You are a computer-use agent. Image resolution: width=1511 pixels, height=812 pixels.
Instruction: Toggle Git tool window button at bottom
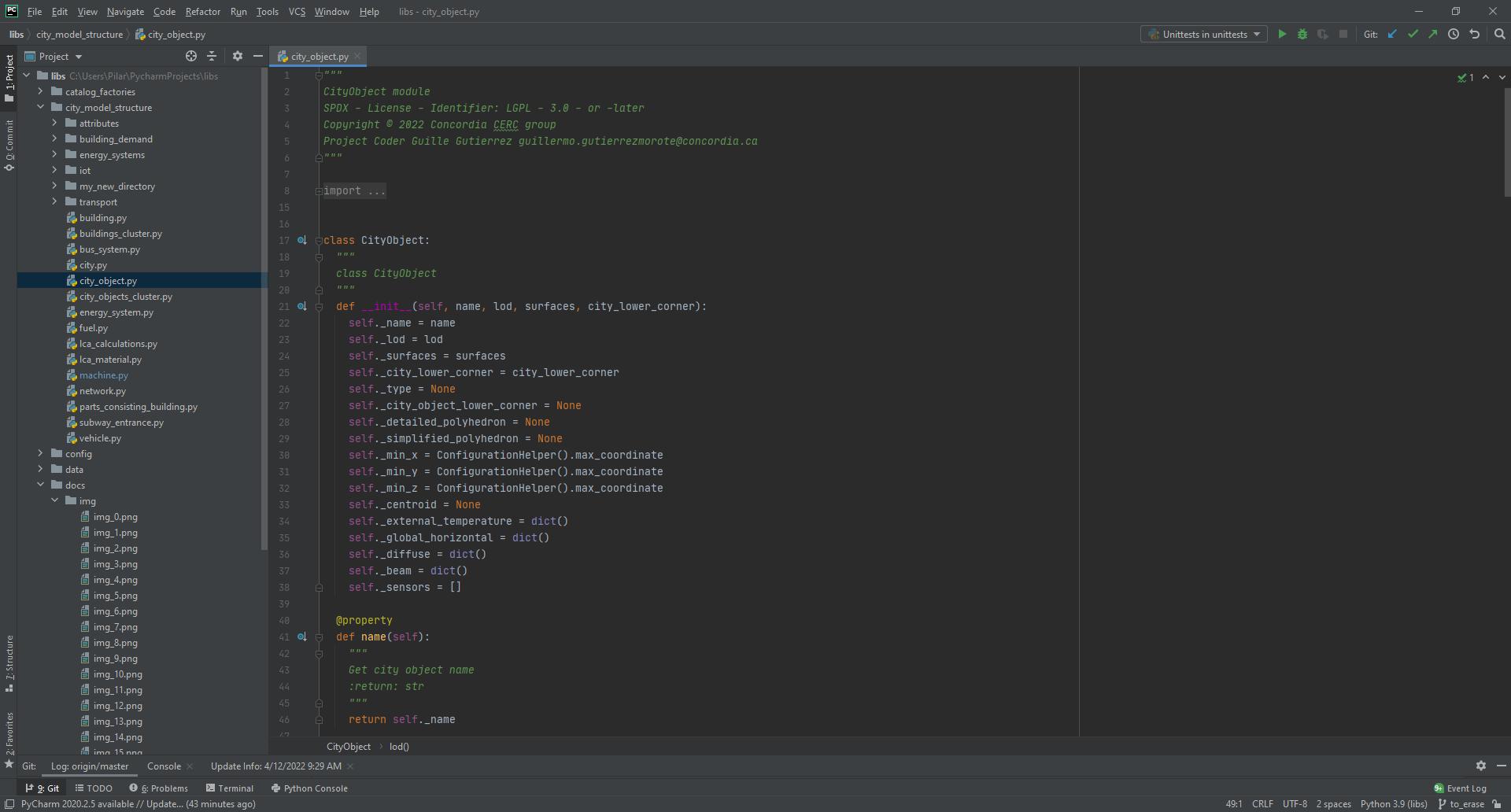42,788
